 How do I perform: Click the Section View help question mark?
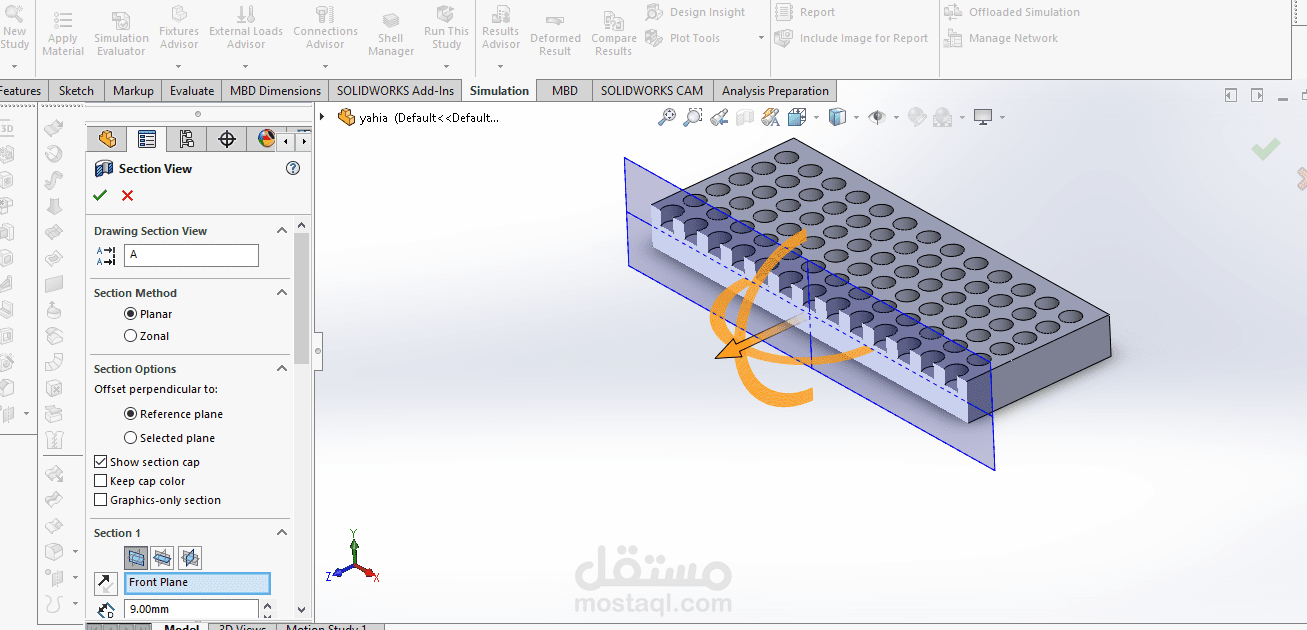pyautogui.click(x=293, y=168)
